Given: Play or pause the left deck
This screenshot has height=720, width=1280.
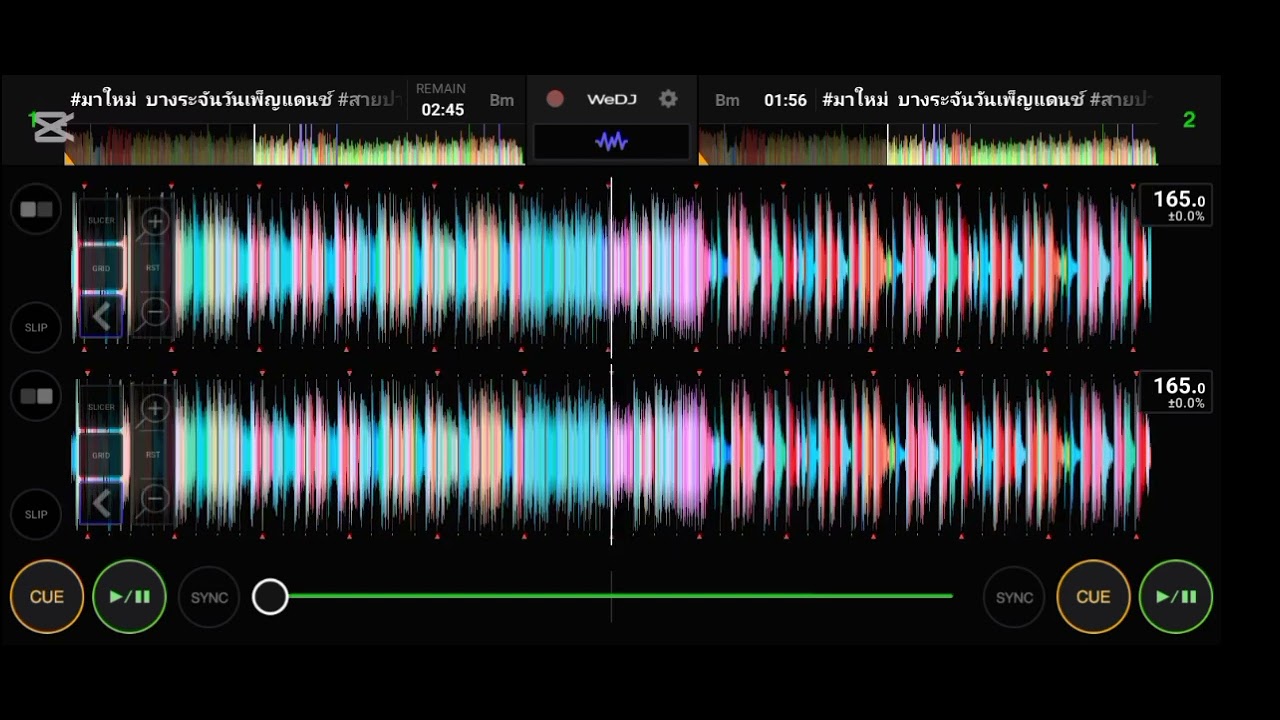Looking at the screenshot, I should coord(129,597).
